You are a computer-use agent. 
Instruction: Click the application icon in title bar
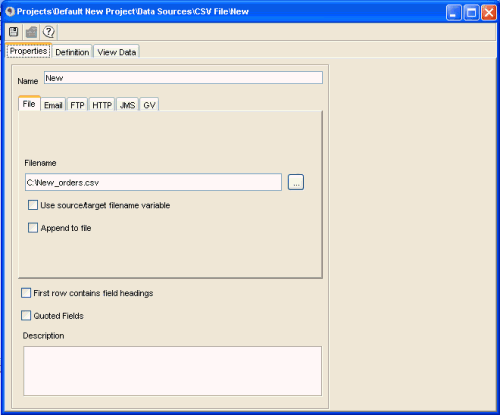[10, 12]
